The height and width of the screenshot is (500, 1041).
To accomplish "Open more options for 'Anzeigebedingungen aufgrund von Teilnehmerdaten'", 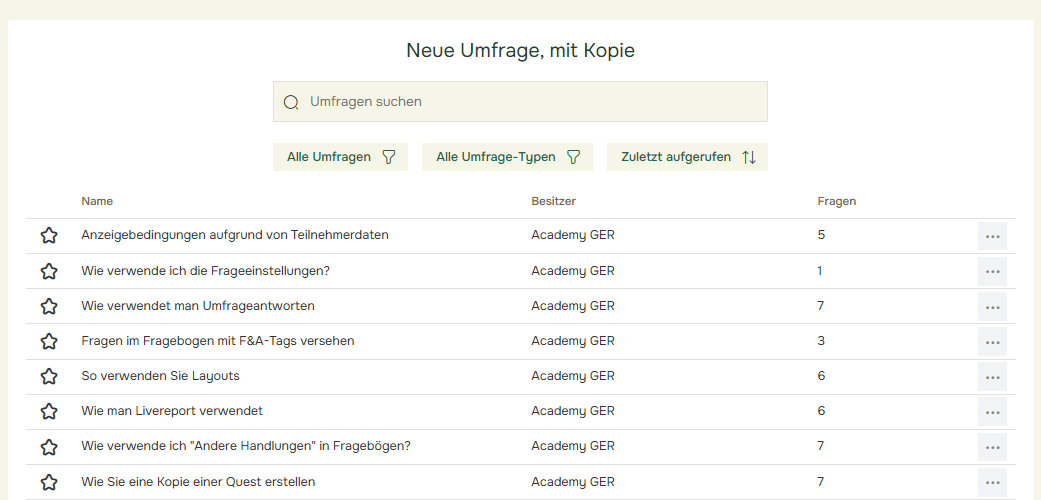I will click(x=992, y=236).
